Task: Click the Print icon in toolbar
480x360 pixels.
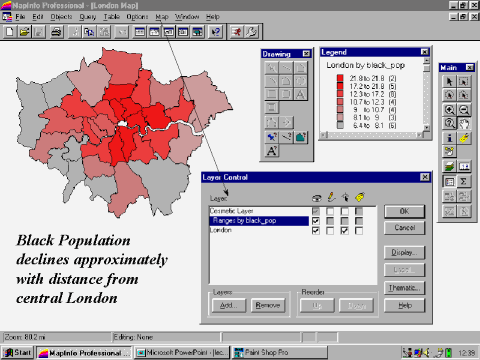Action: coord(56,32)
